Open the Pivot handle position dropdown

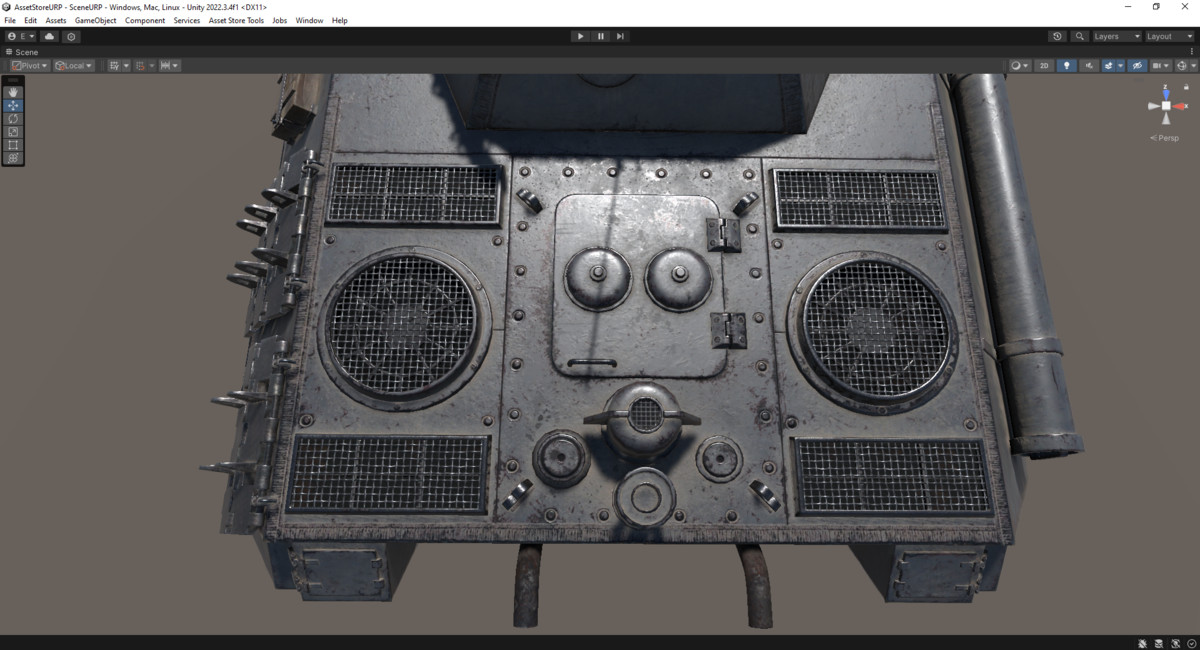(28, 65)
